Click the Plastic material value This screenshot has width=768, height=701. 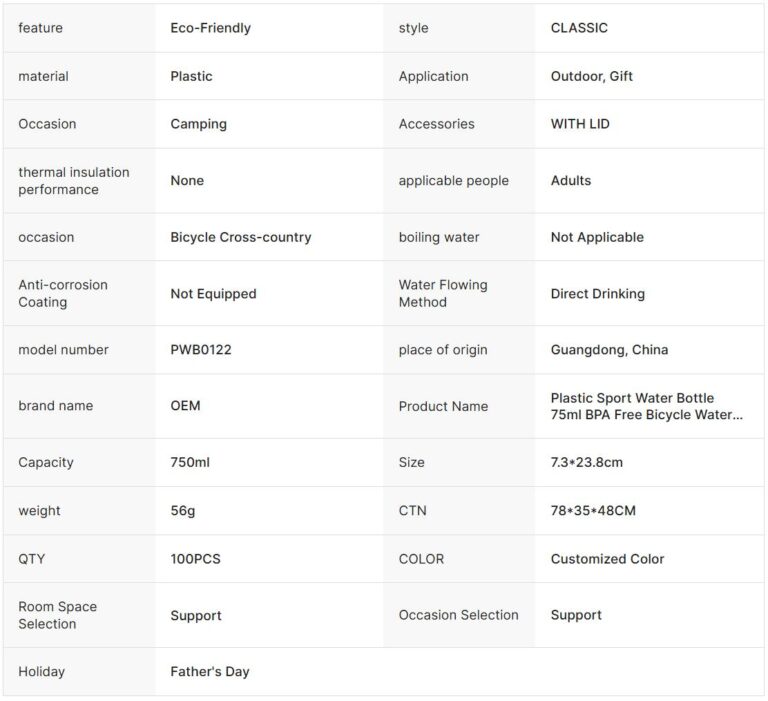click(192, 76)
